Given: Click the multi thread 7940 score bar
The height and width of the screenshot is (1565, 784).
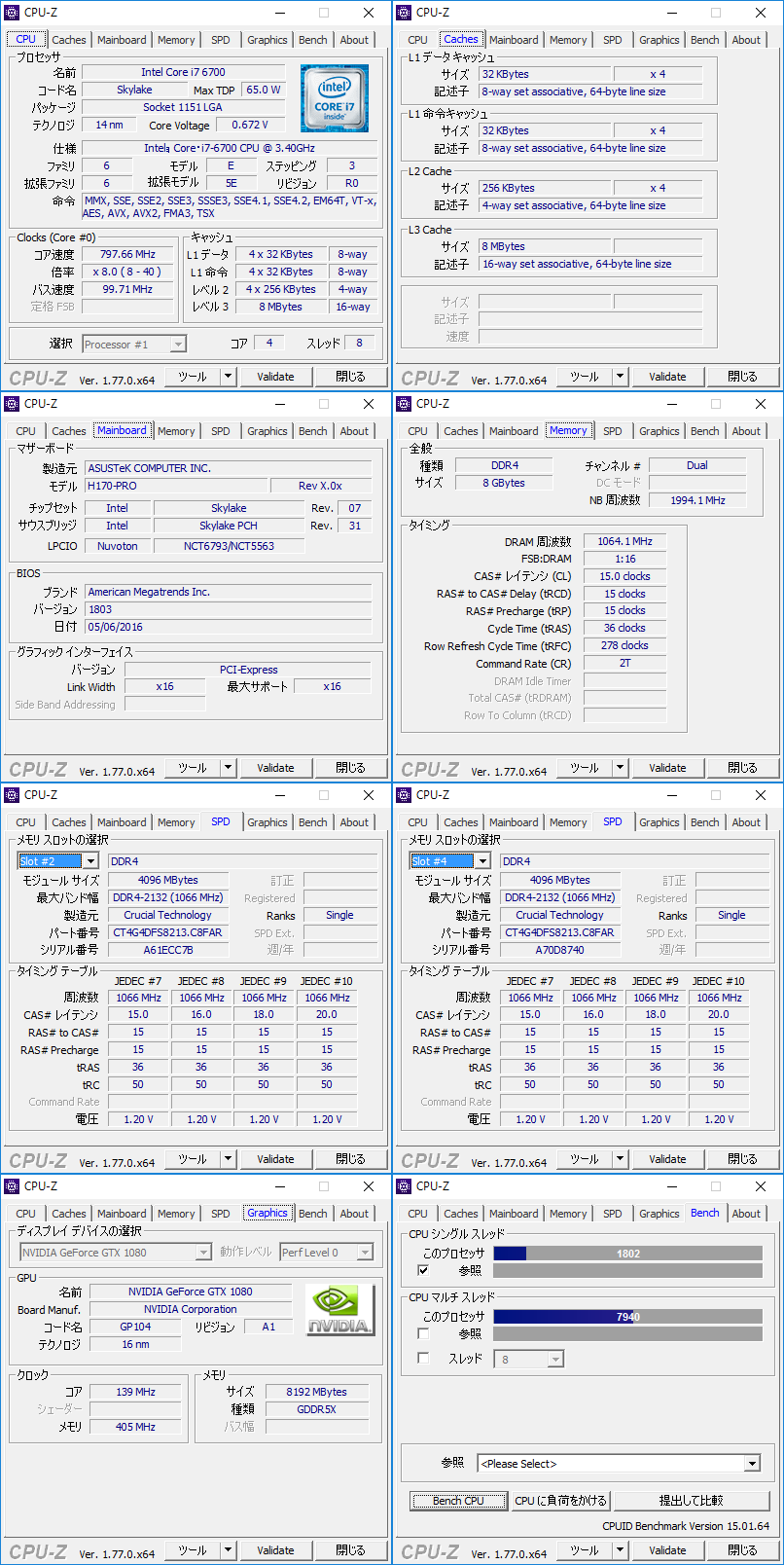Looking at the screenshot, I should coord(627,1317).
